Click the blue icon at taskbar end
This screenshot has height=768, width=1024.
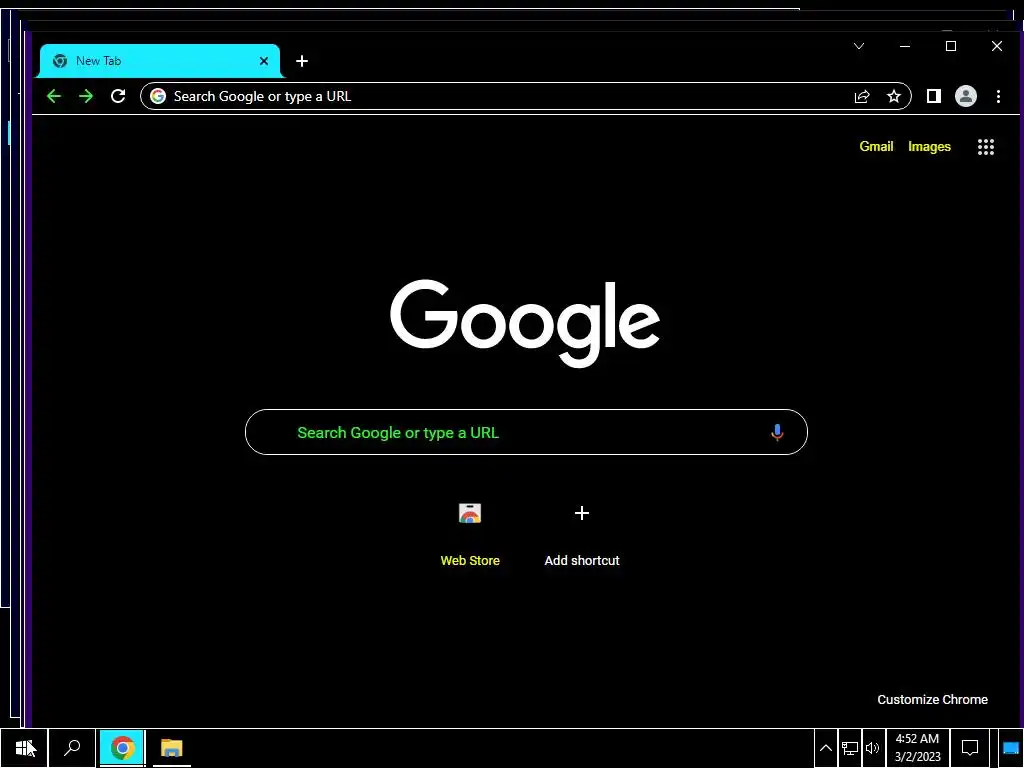click(x=1011, y=748)
